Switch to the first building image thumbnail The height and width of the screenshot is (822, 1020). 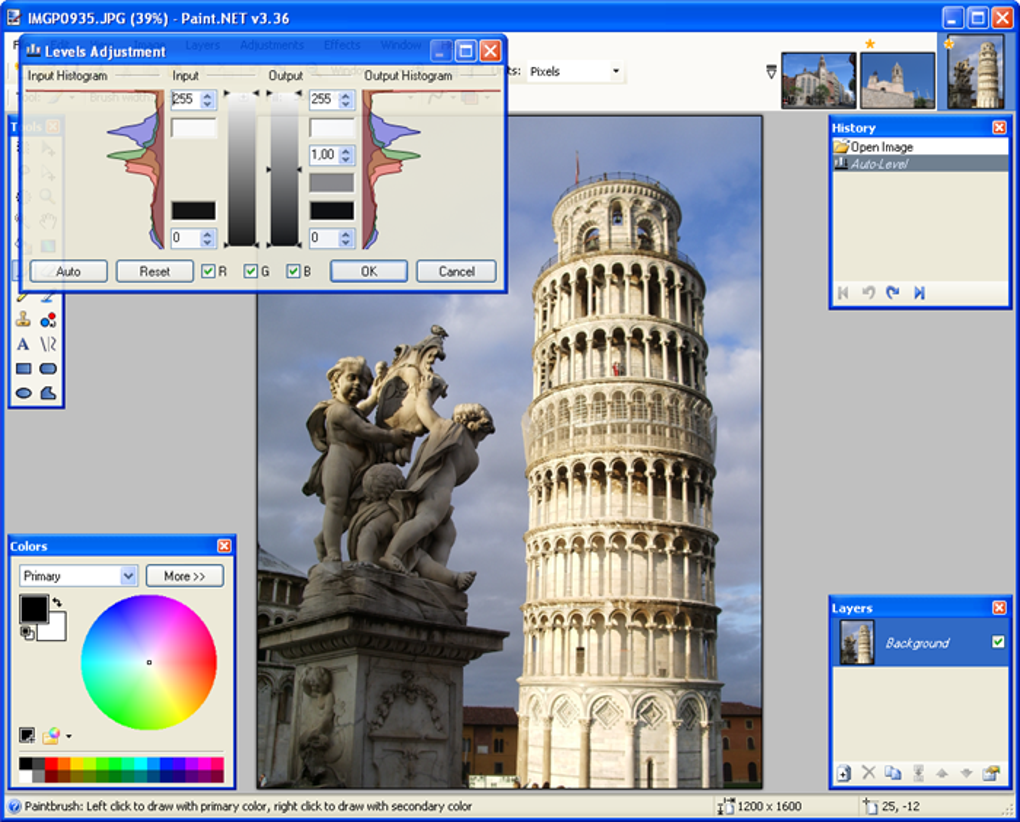coord(819,81)
